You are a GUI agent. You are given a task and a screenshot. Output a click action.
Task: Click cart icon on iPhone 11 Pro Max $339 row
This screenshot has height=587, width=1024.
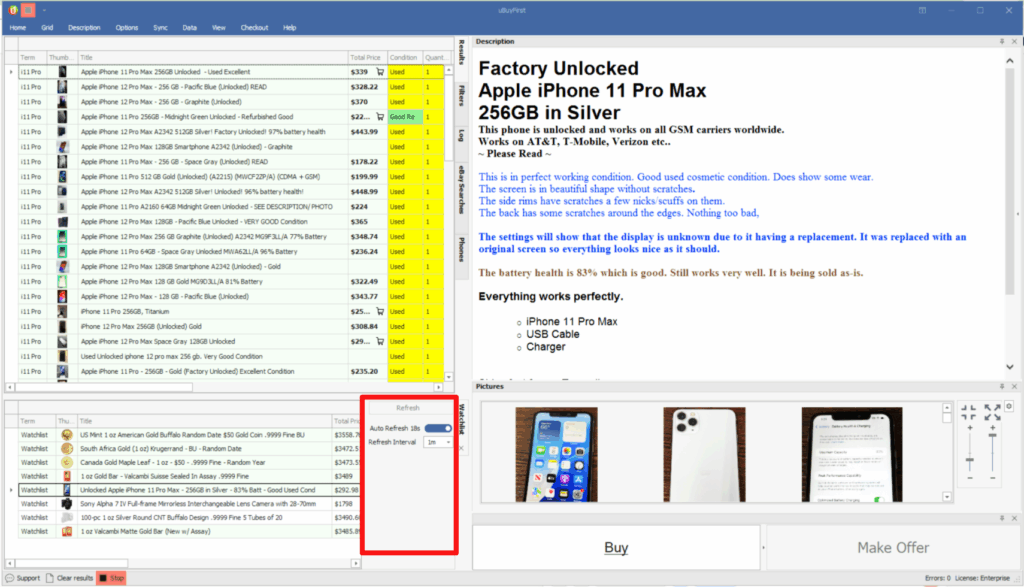pyautogui.click(x=380, y=72)
